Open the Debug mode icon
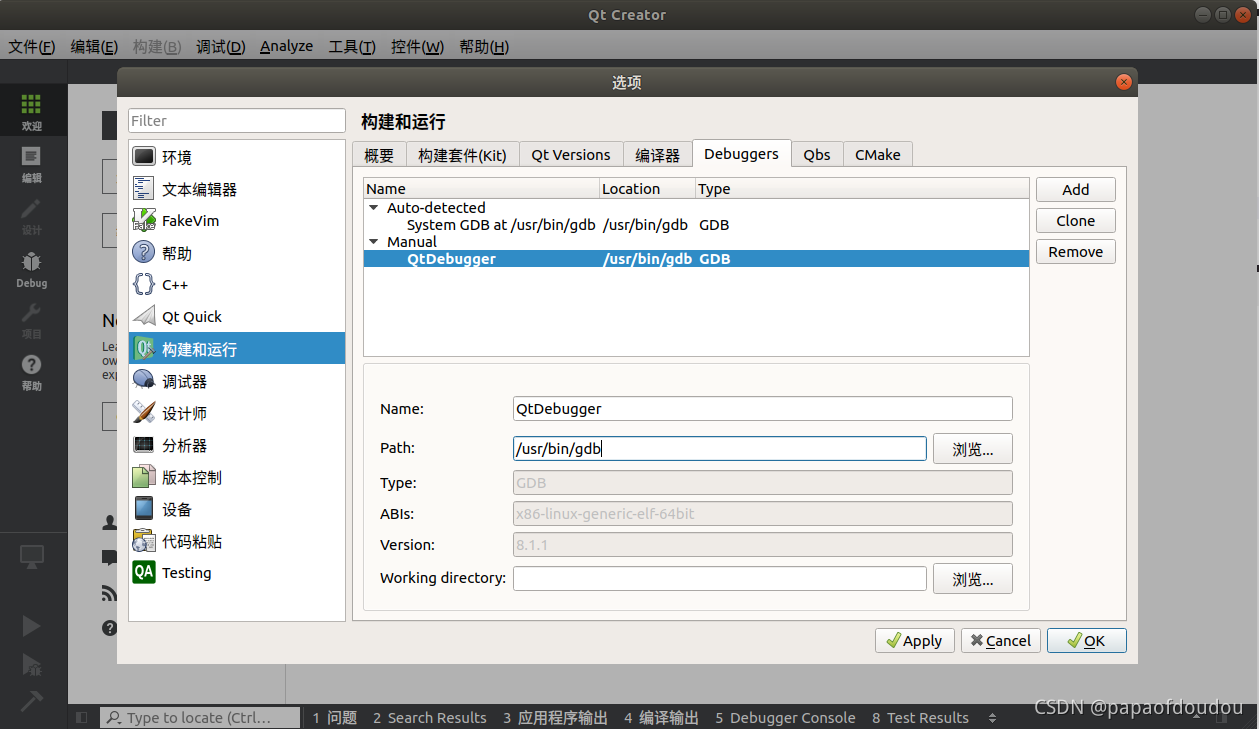This screenshot has width=1259, height=729. pos(32,269)
